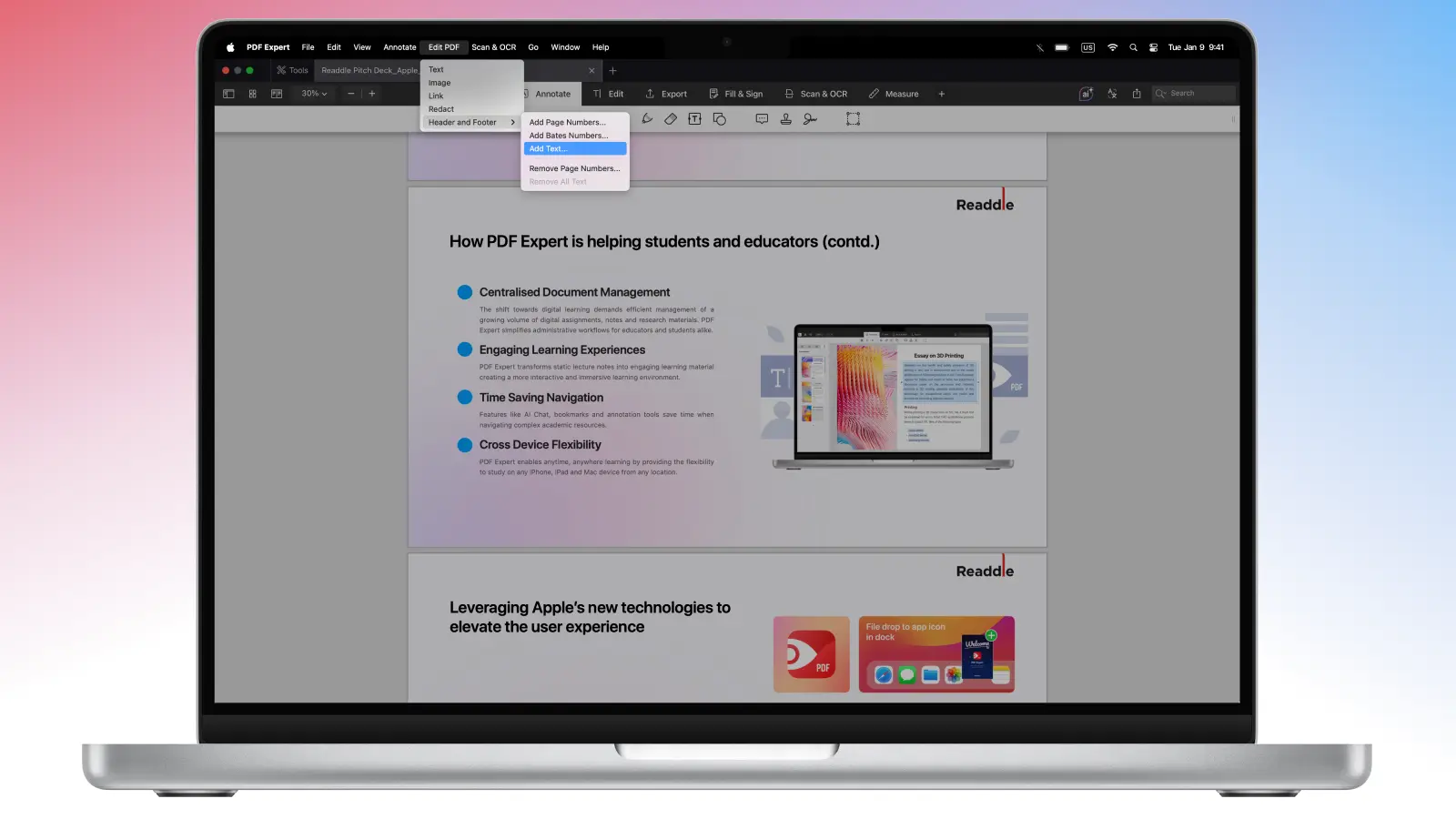Viewport: 1456px width, 819px height.
Task: Open the search options dropdown magnifier
Action: [1160, 94]
